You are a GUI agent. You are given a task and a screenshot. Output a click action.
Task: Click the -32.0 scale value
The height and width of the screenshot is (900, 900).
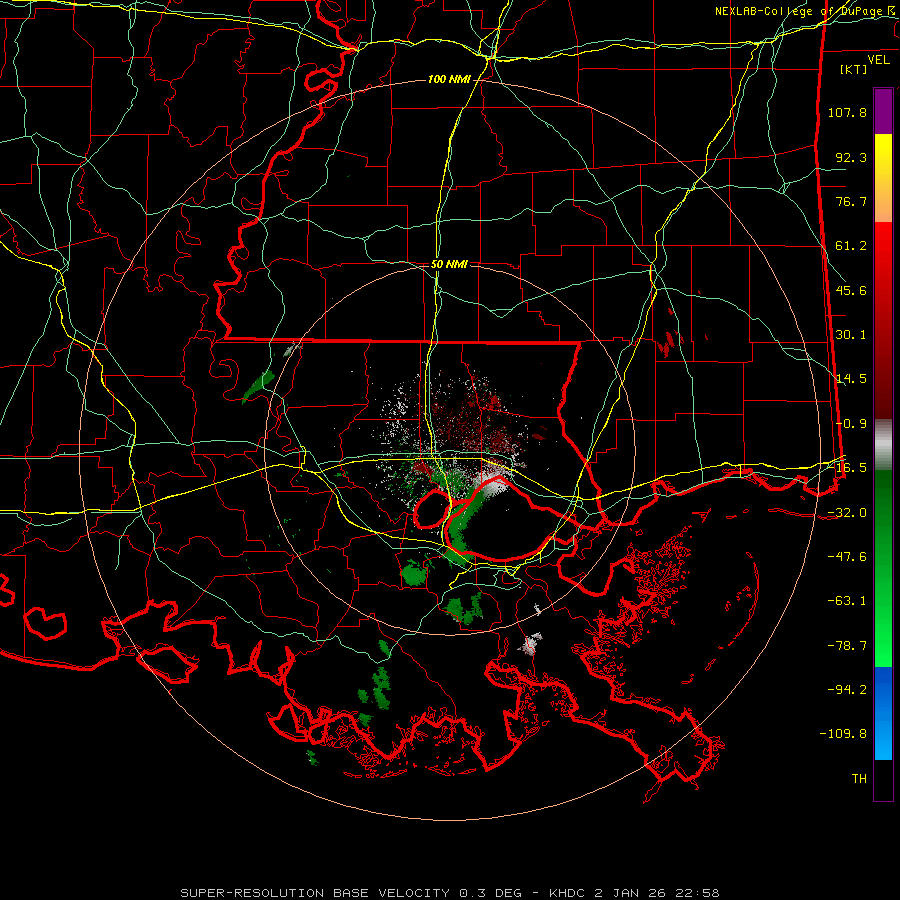pos(847,513)
